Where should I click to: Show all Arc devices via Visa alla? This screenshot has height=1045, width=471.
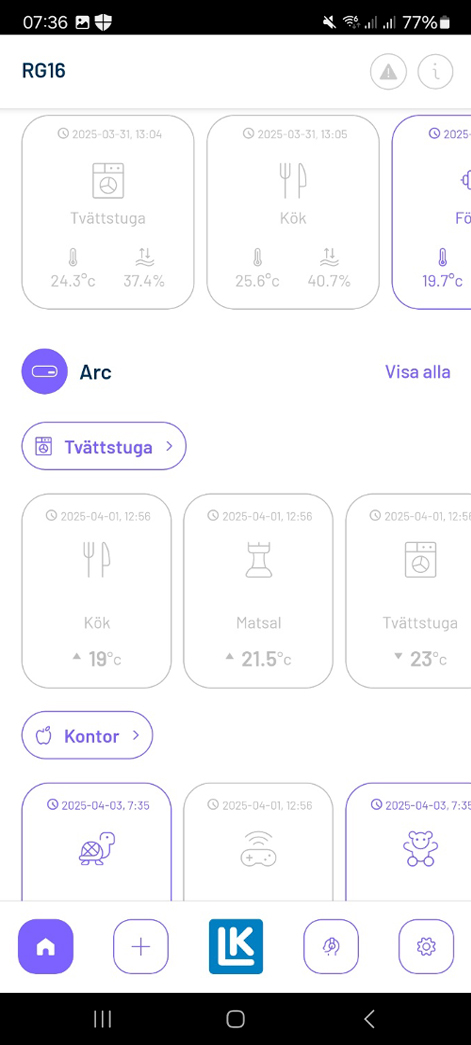click(418, 372)
